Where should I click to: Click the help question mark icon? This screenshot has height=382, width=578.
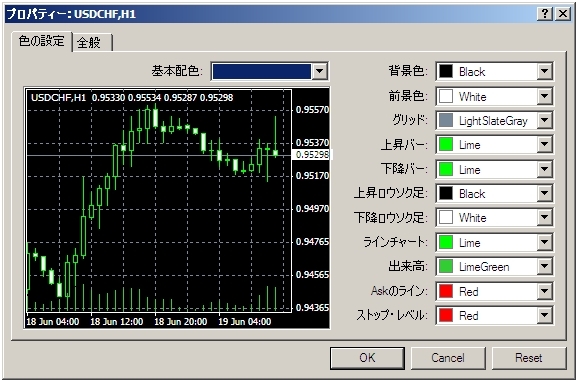(545, 14)
